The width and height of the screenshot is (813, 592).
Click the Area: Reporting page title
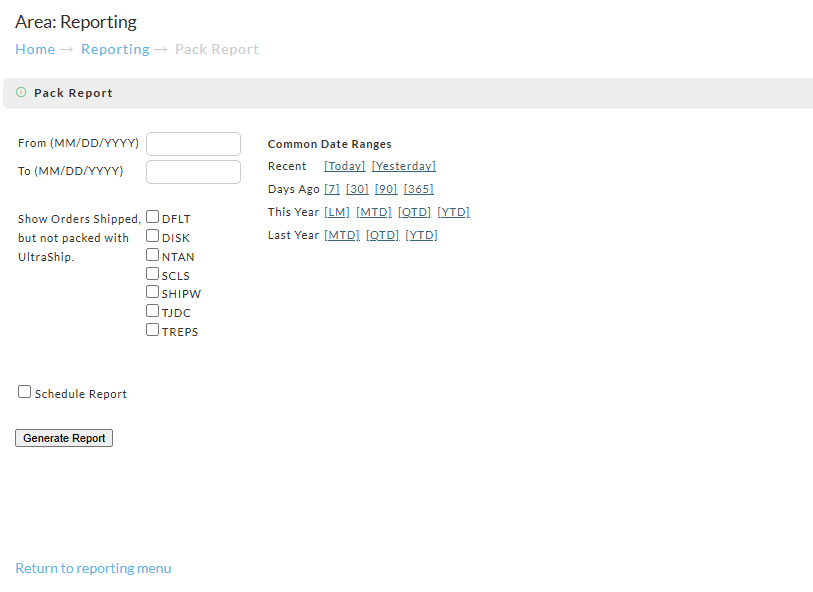76,22
